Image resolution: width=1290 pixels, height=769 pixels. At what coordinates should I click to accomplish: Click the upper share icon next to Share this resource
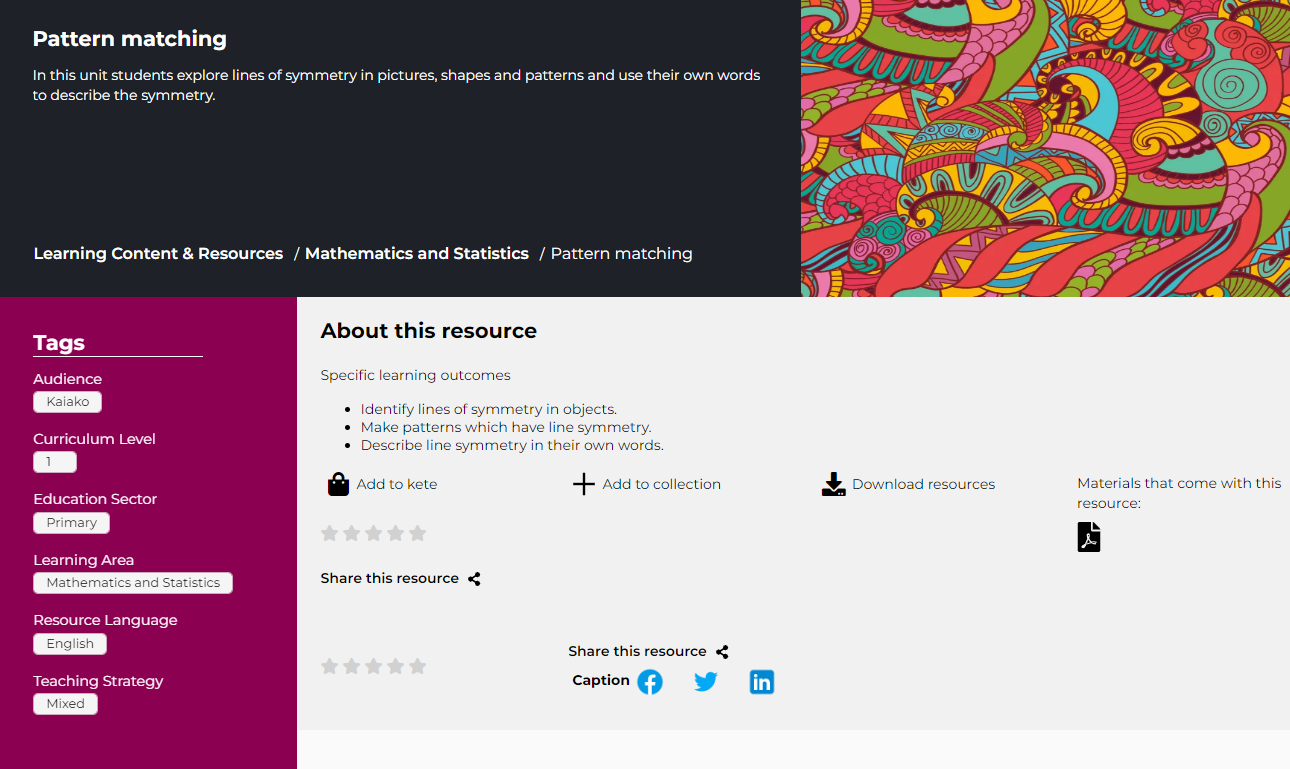[474, 579]
